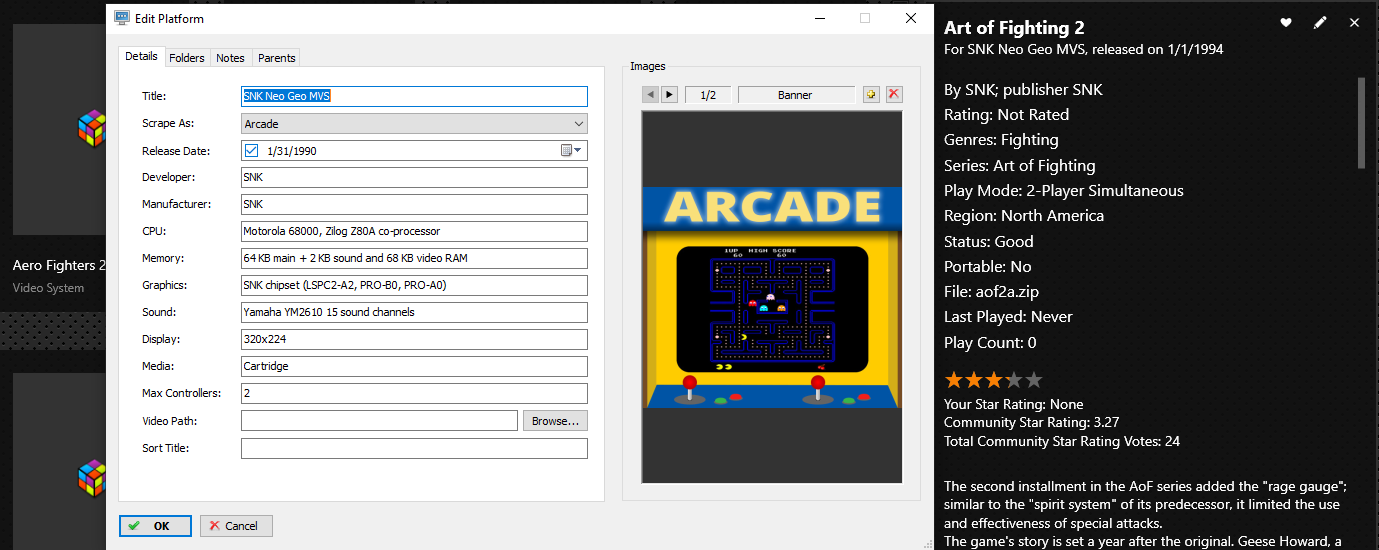Delete the current Banner image
Viewport: 1379px width, 550px height.
(x=894, y=95)
